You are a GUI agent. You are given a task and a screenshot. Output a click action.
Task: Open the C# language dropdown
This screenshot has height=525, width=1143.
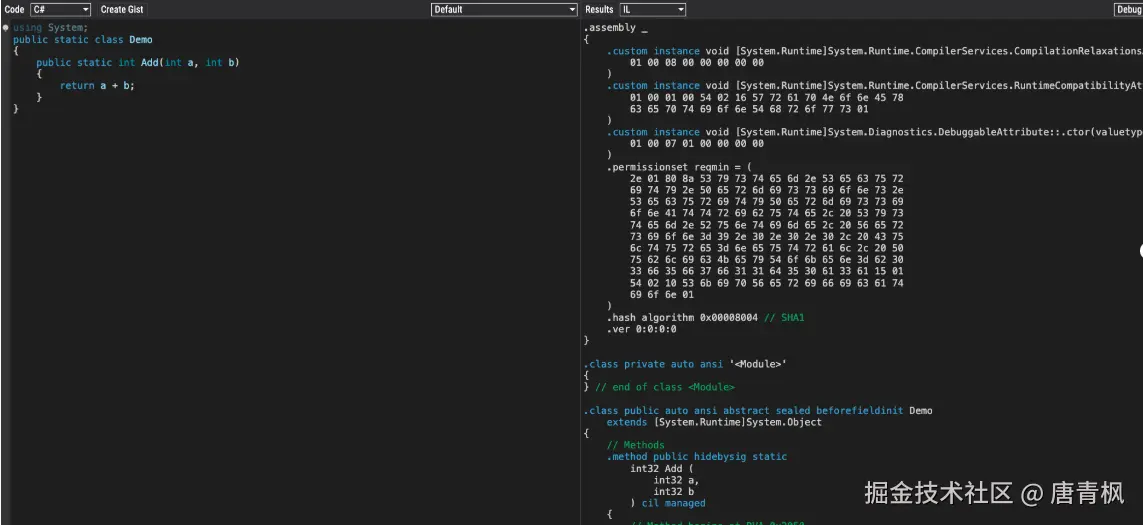pyautogui.click(x=60, y=9)
